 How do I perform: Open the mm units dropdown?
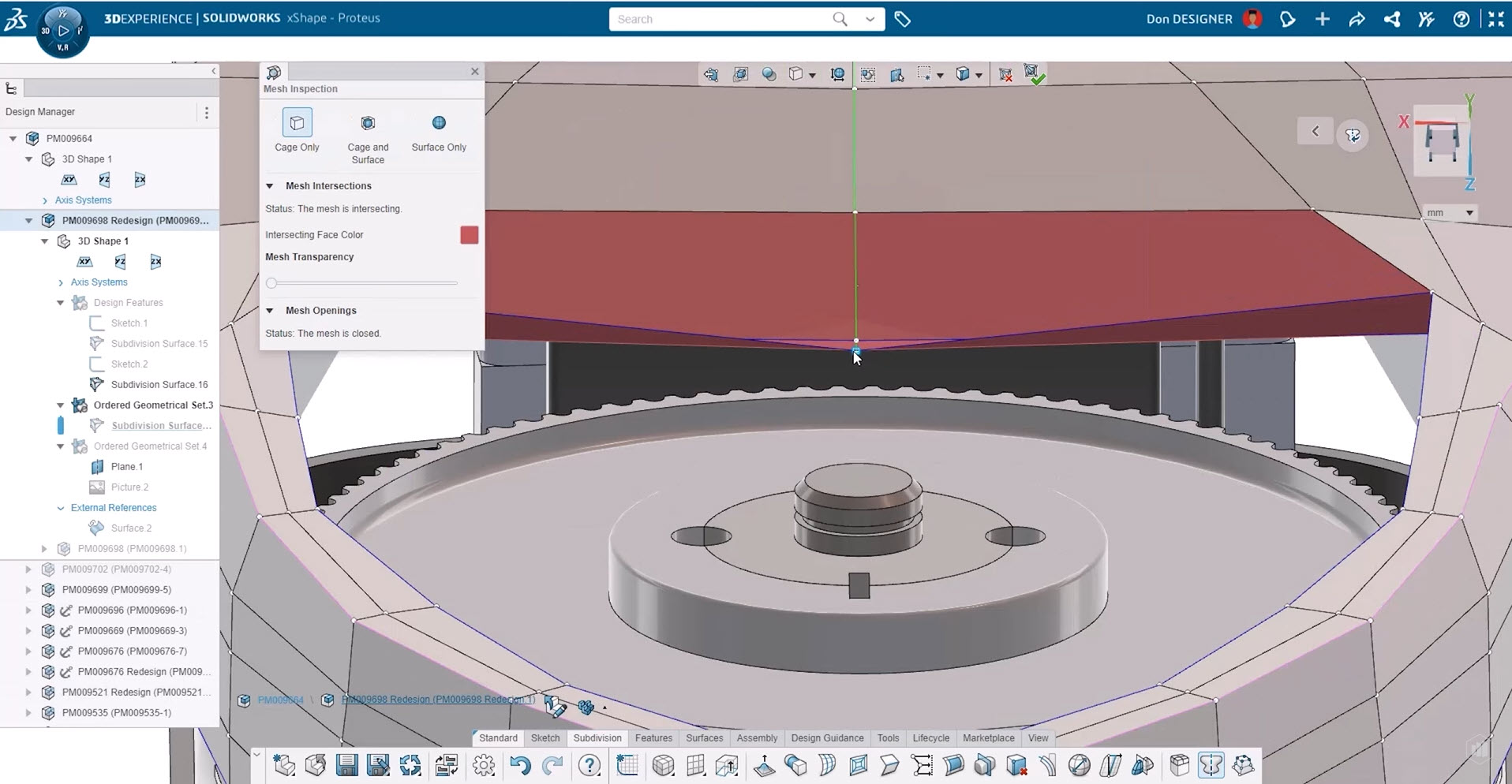(x=1469, y=213)
